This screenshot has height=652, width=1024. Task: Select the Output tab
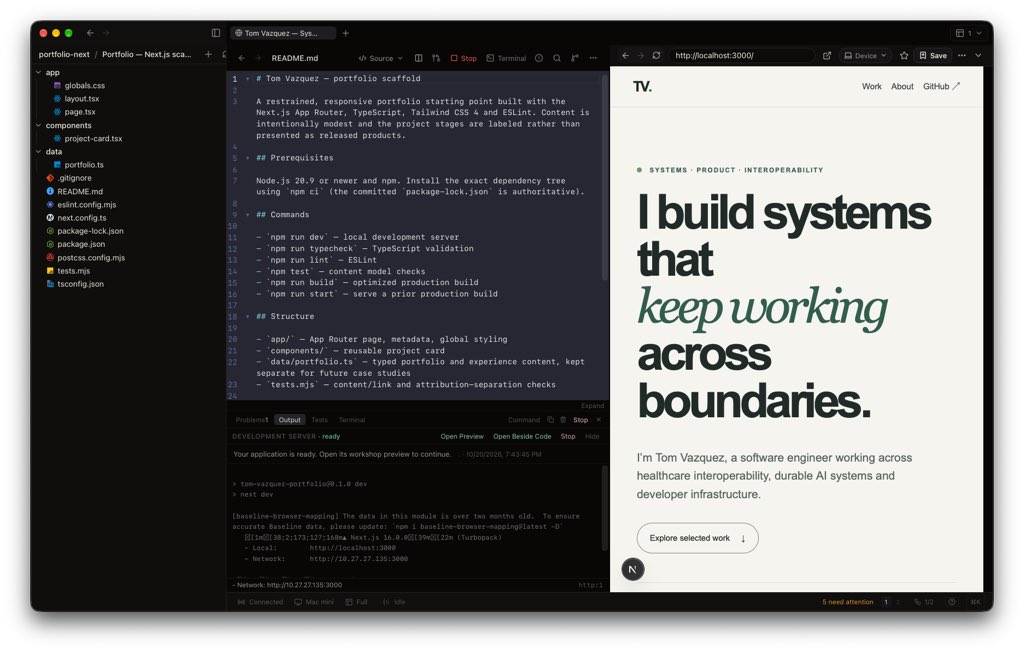click(x=289, y=420)
